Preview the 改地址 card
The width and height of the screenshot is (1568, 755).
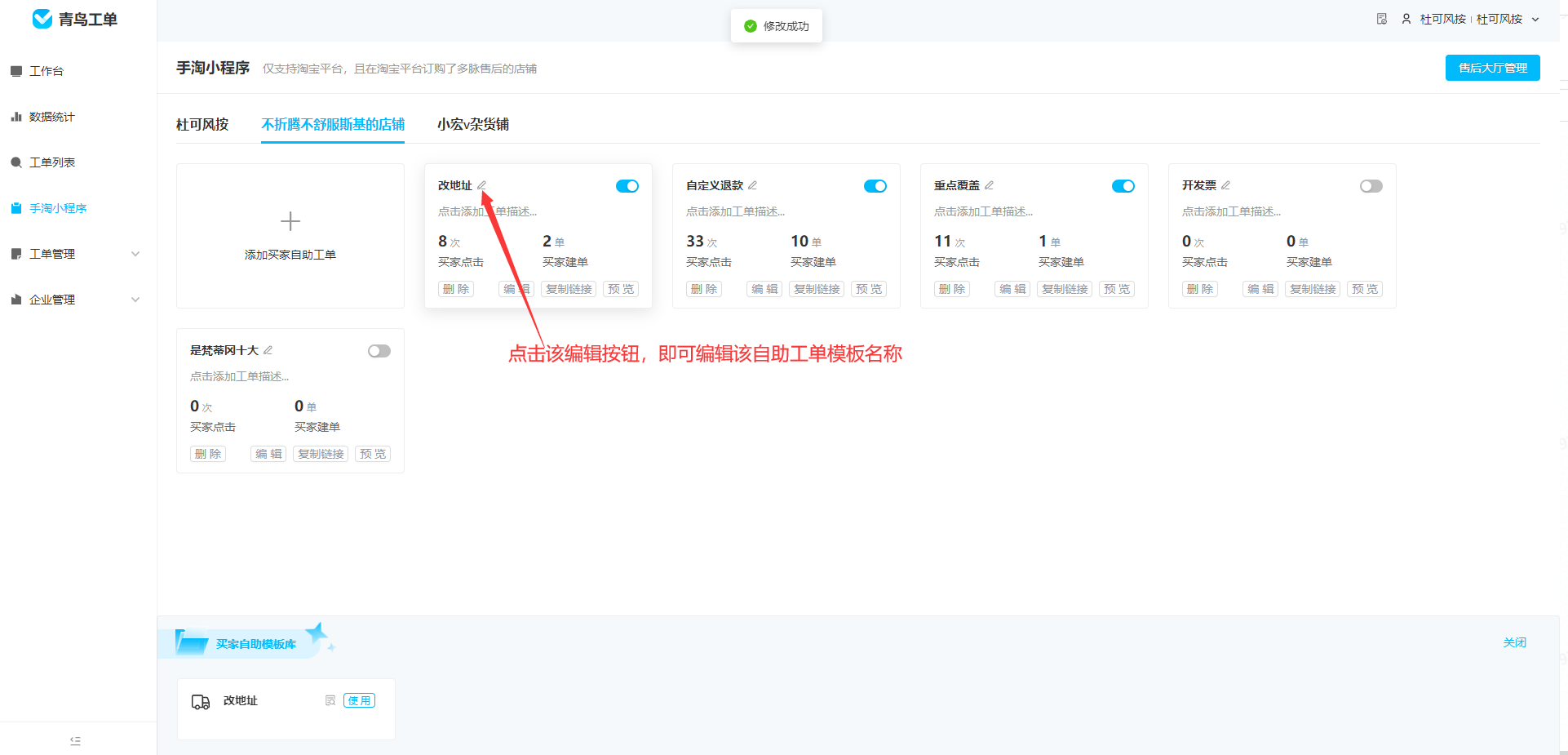621,289
